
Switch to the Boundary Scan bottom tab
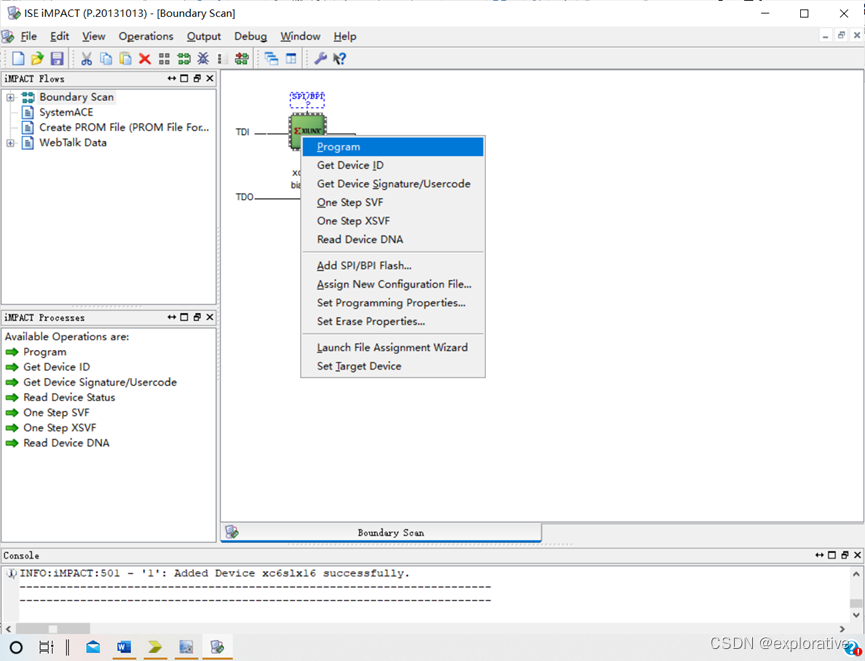click(381, 532)
